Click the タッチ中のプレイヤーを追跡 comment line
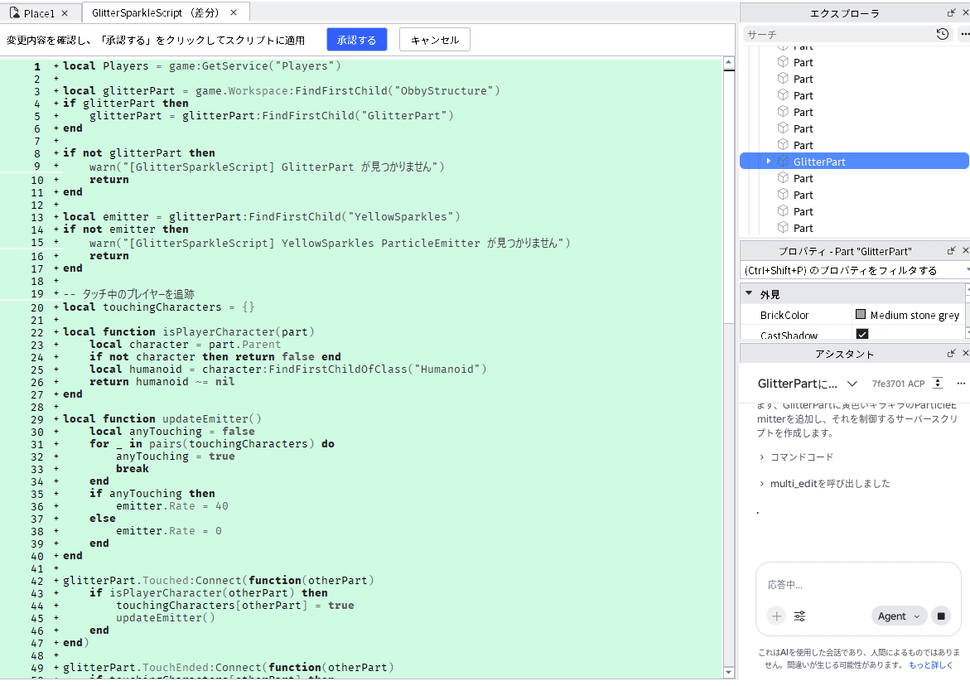 coord(129,294)
